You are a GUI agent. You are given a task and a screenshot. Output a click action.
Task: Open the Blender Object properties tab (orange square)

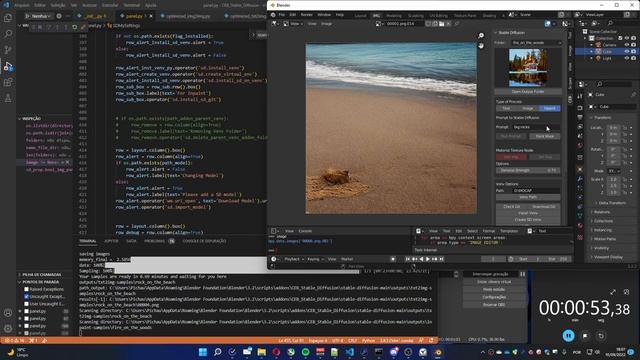click(x=580, y=169)
